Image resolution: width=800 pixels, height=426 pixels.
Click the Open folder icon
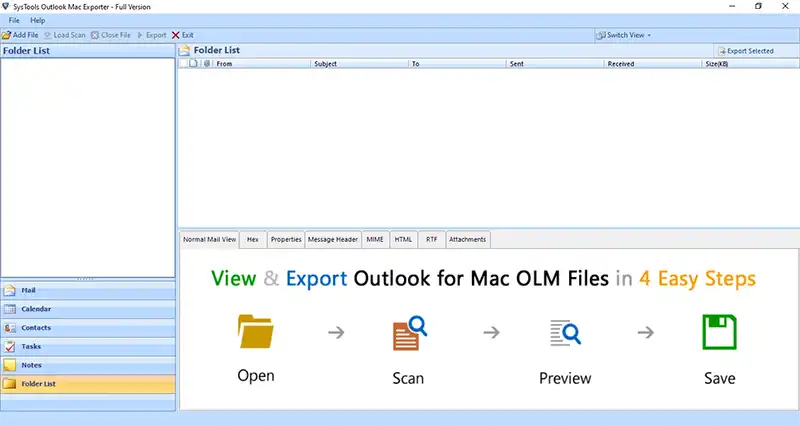click(256, 332)
